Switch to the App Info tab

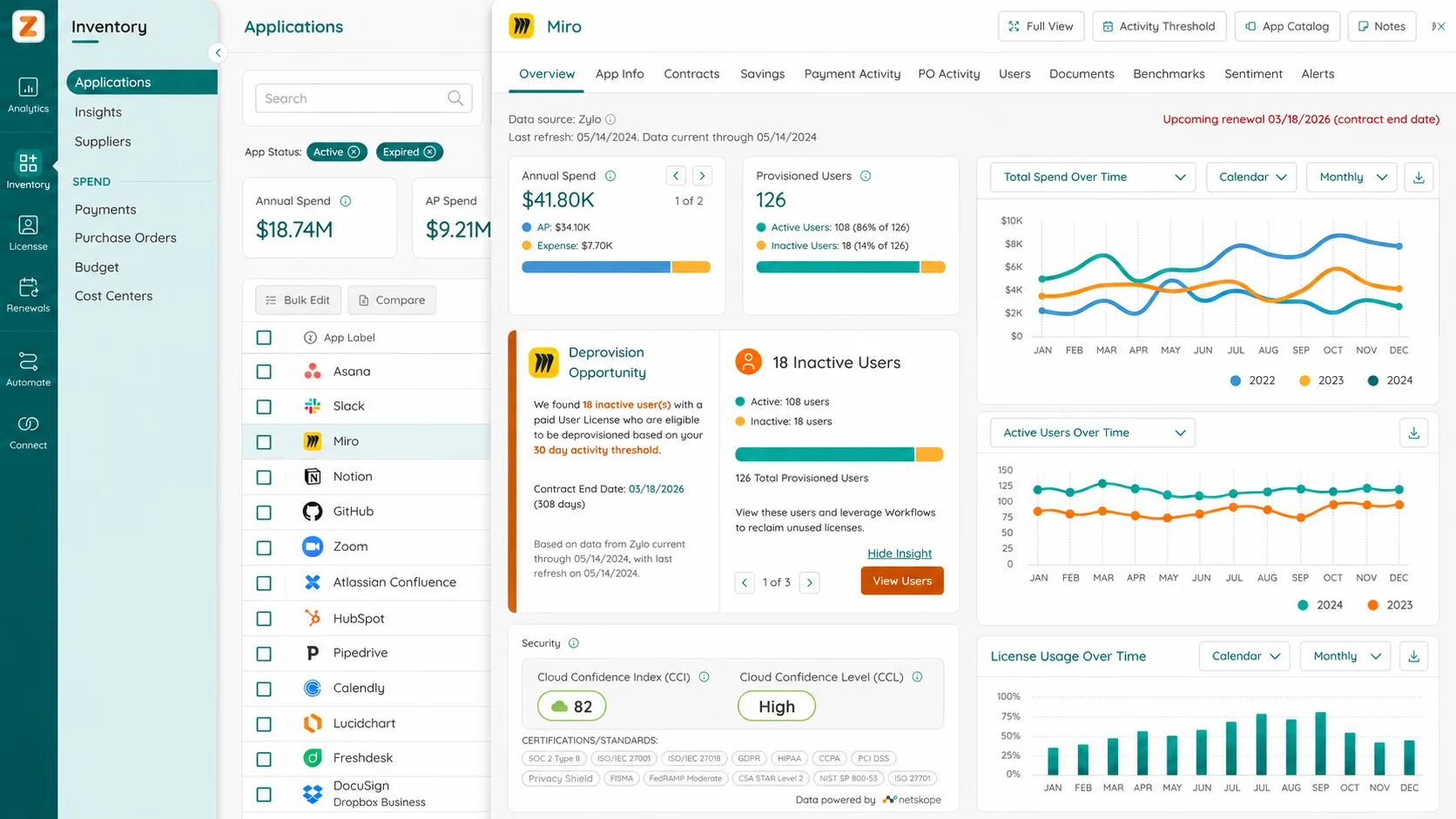620,74
